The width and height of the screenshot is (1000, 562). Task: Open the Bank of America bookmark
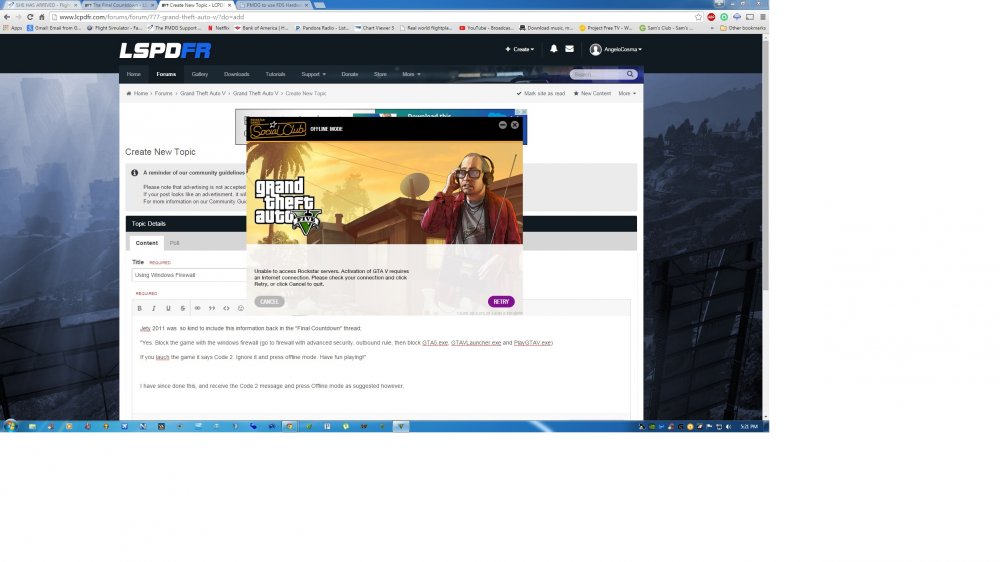(x=262, y=28)
